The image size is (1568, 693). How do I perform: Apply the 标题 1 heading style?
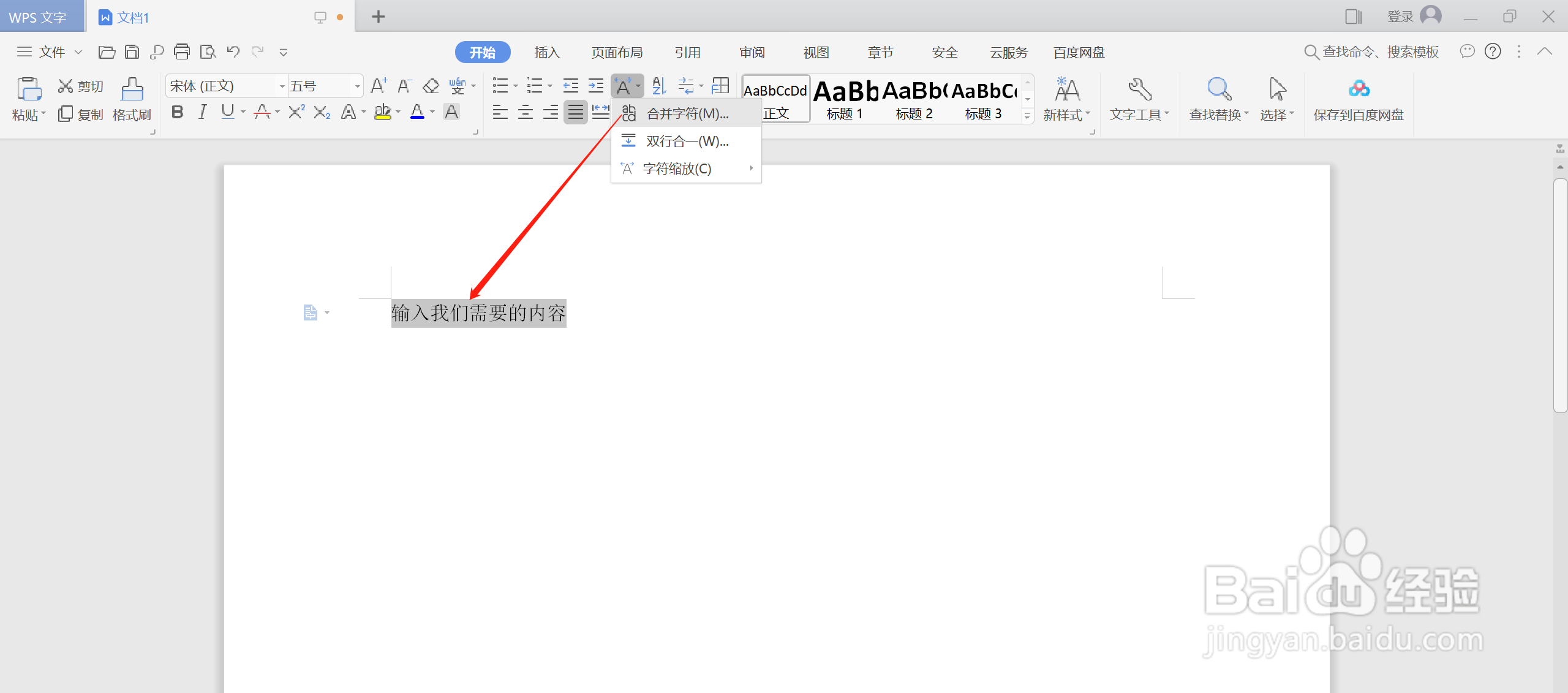point(845,99)
